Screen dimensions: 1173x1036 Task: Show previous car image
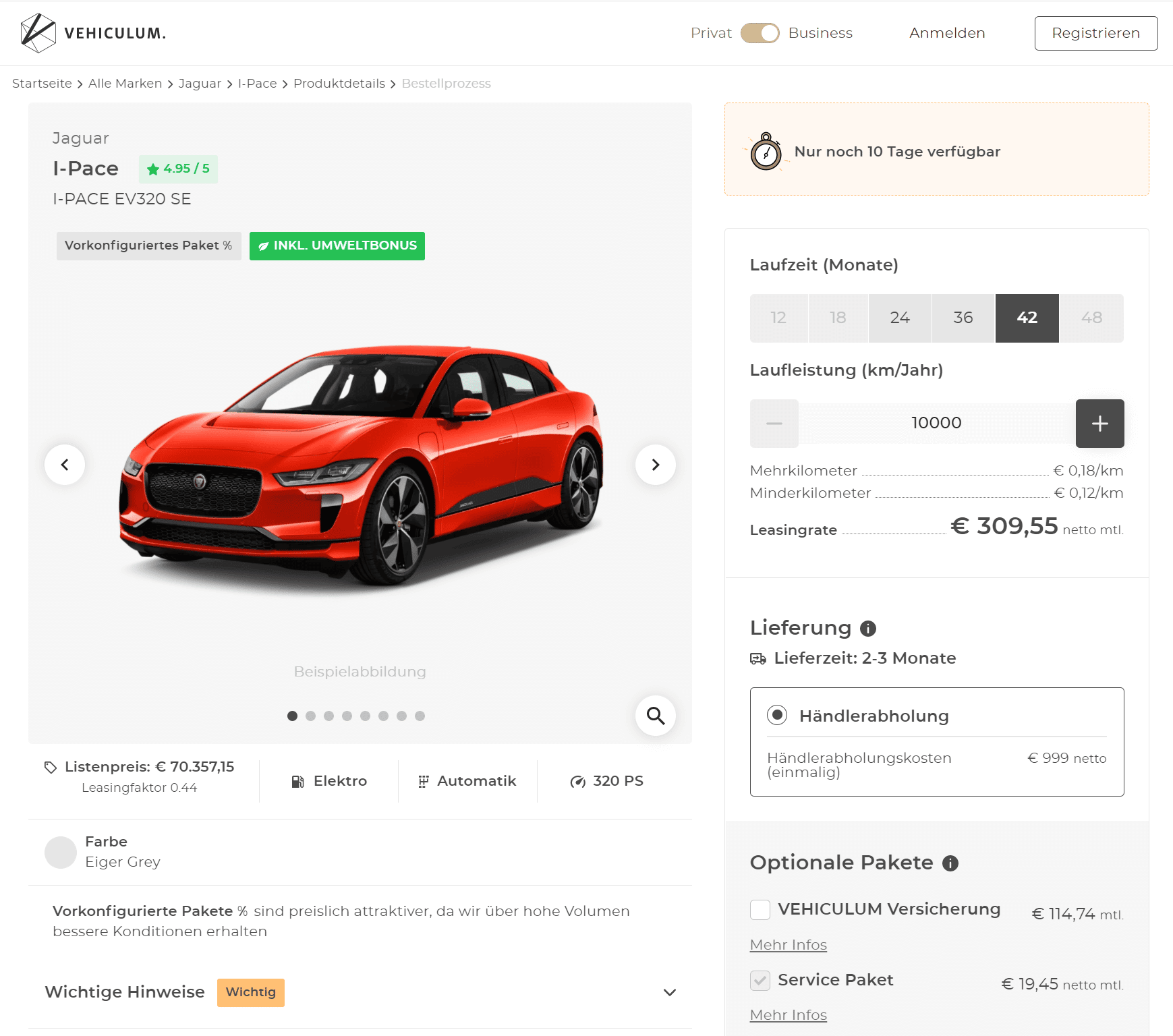coord(65,465)
